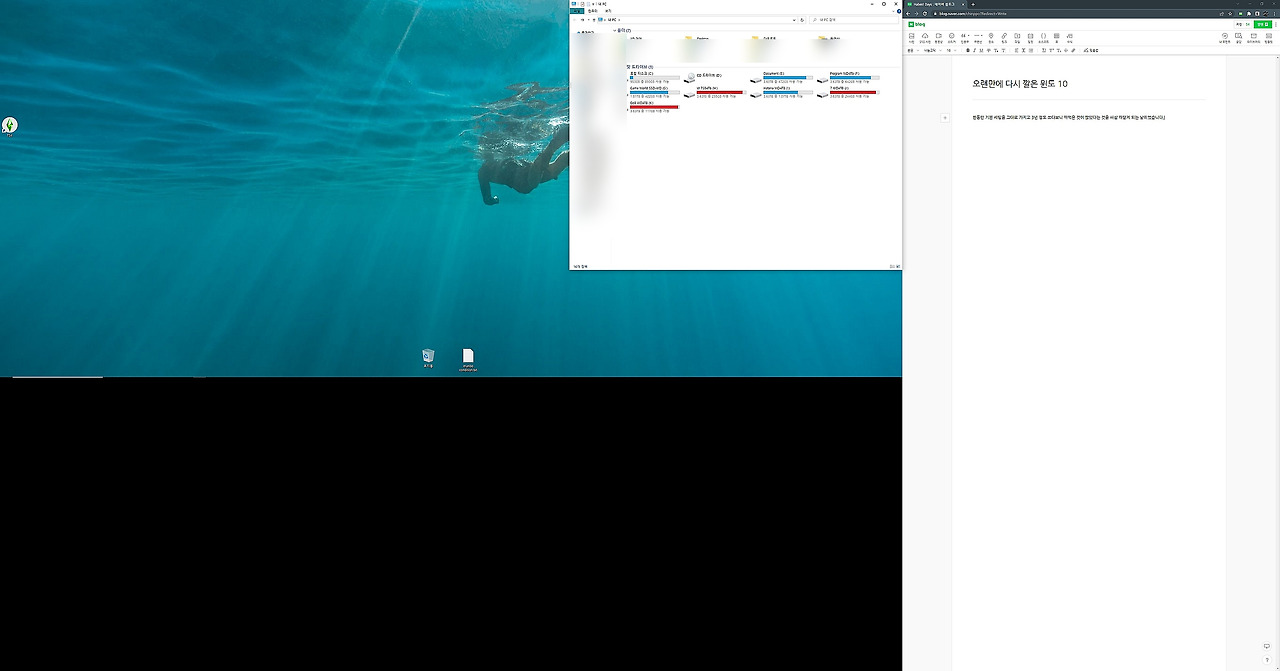The image size is (1280, 671).
Task: Open the line spacing options
Action: [1023, 50]
